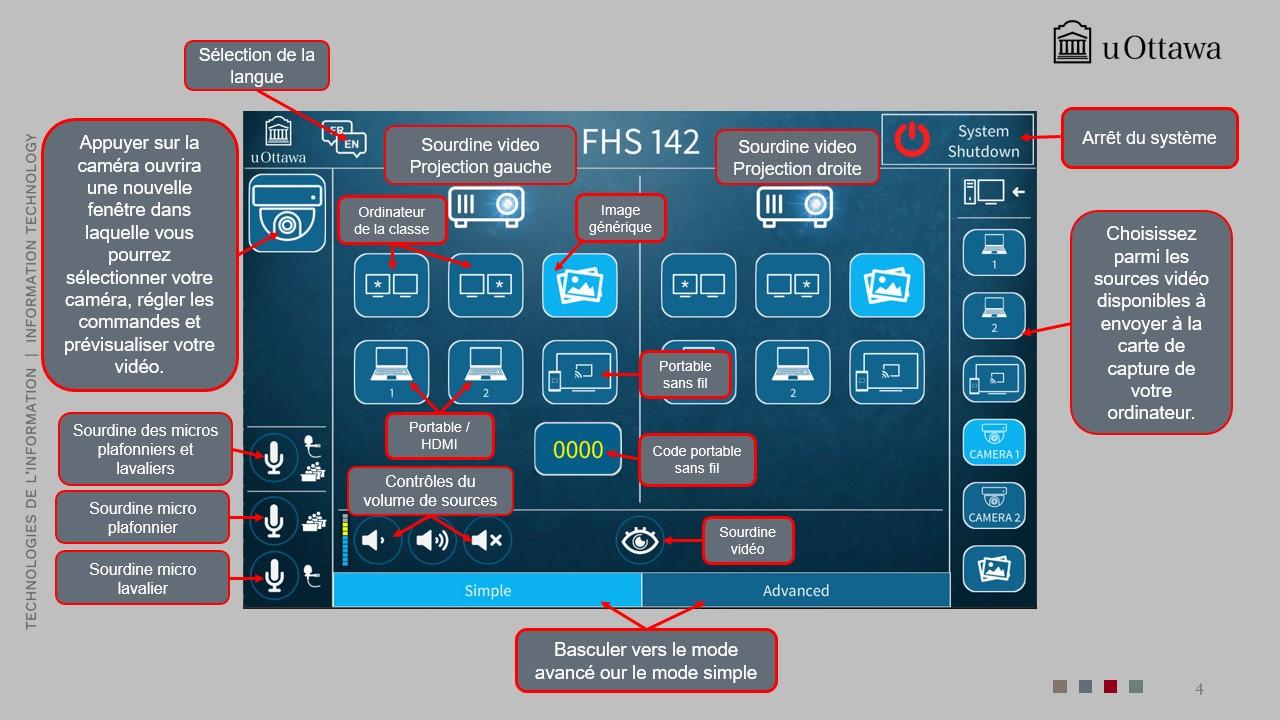Choose laptop 2 for right projection
Image resolution: width=1280 pixels, height=720 pixels.
[793, 373]
